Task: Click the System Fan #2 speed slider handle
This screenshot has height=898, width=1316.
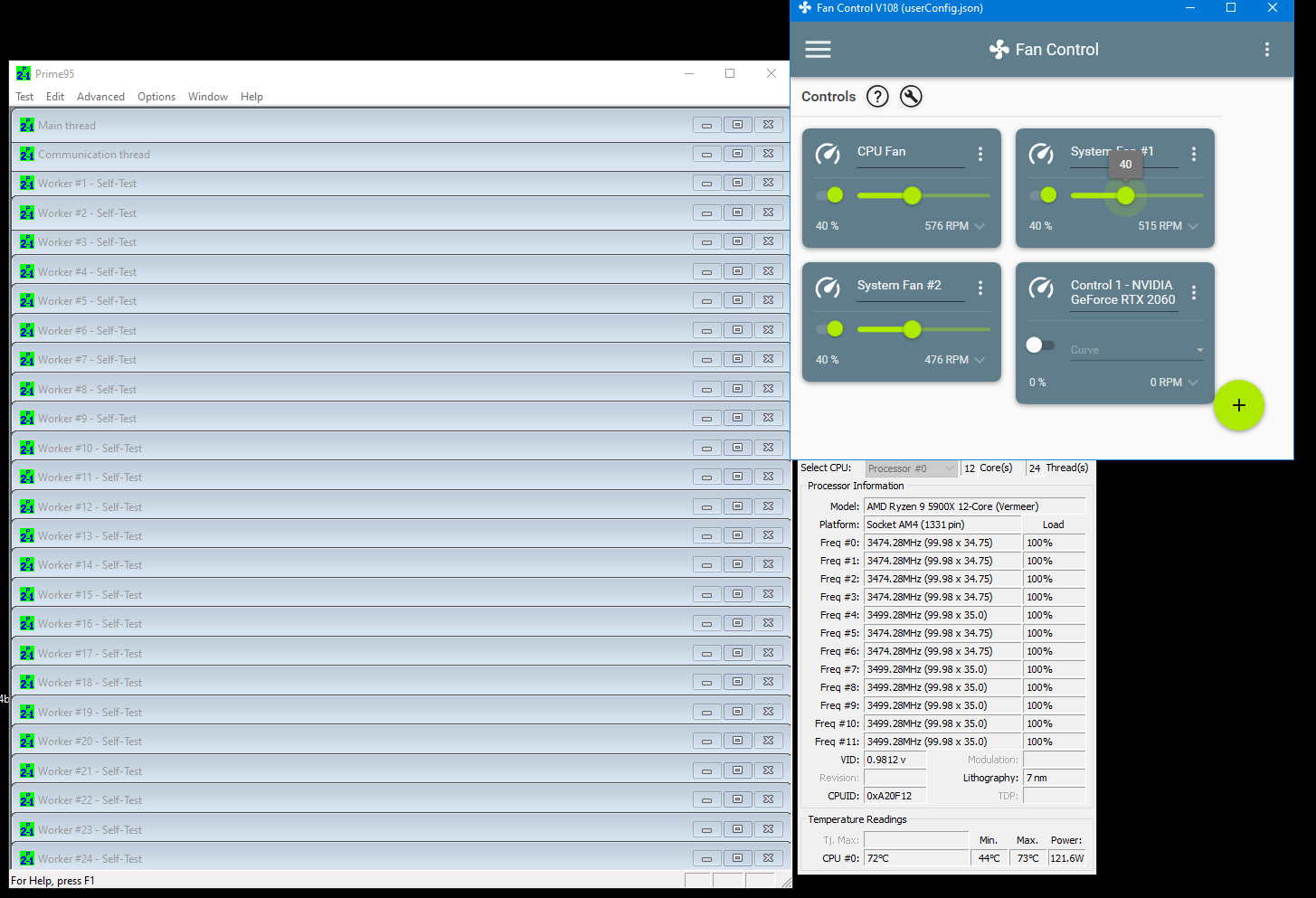Action: [912, 329]
